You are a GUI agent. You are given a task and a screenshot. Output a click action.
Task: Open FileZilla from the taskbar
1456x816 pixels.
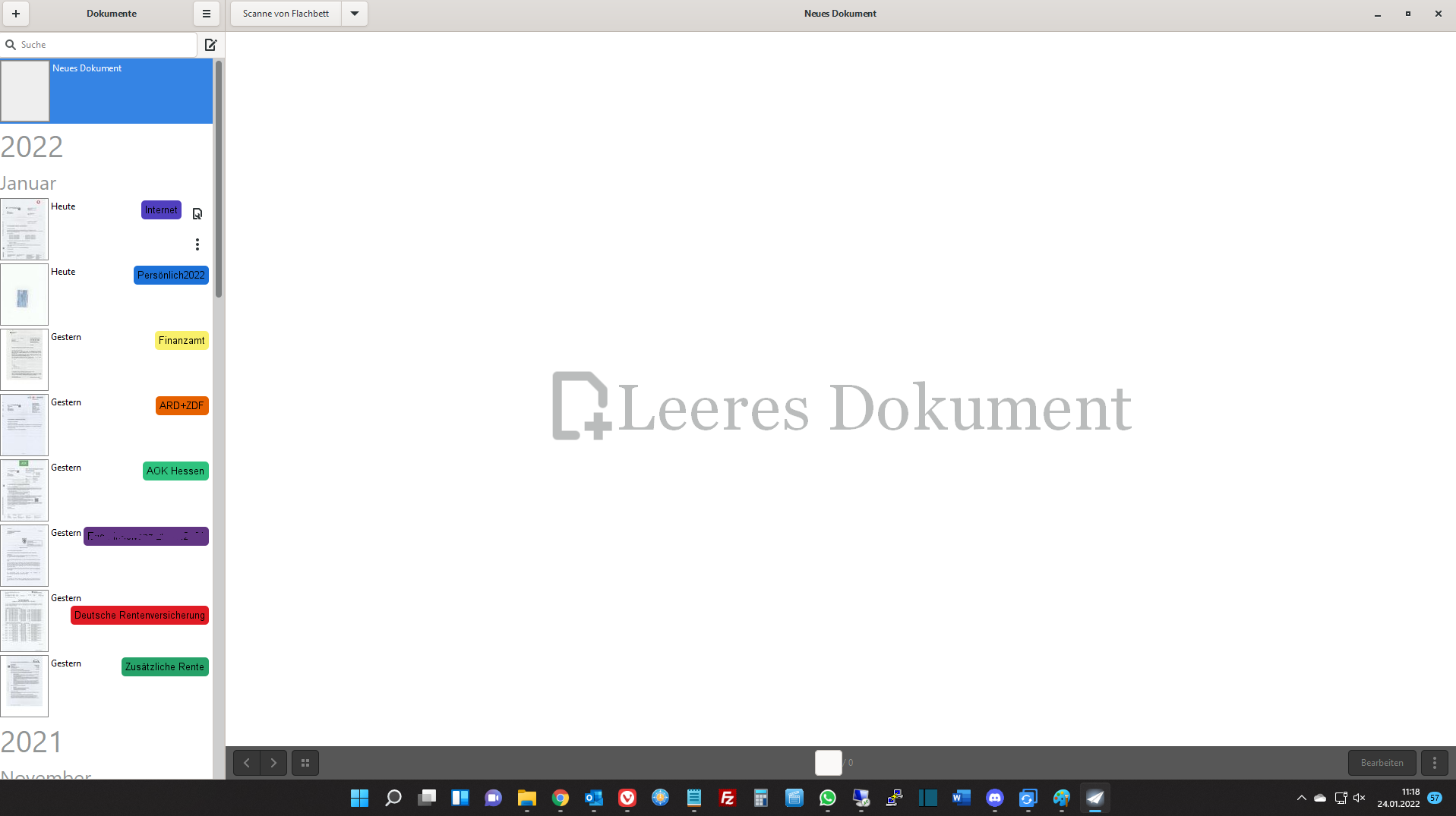pos(727,798)
